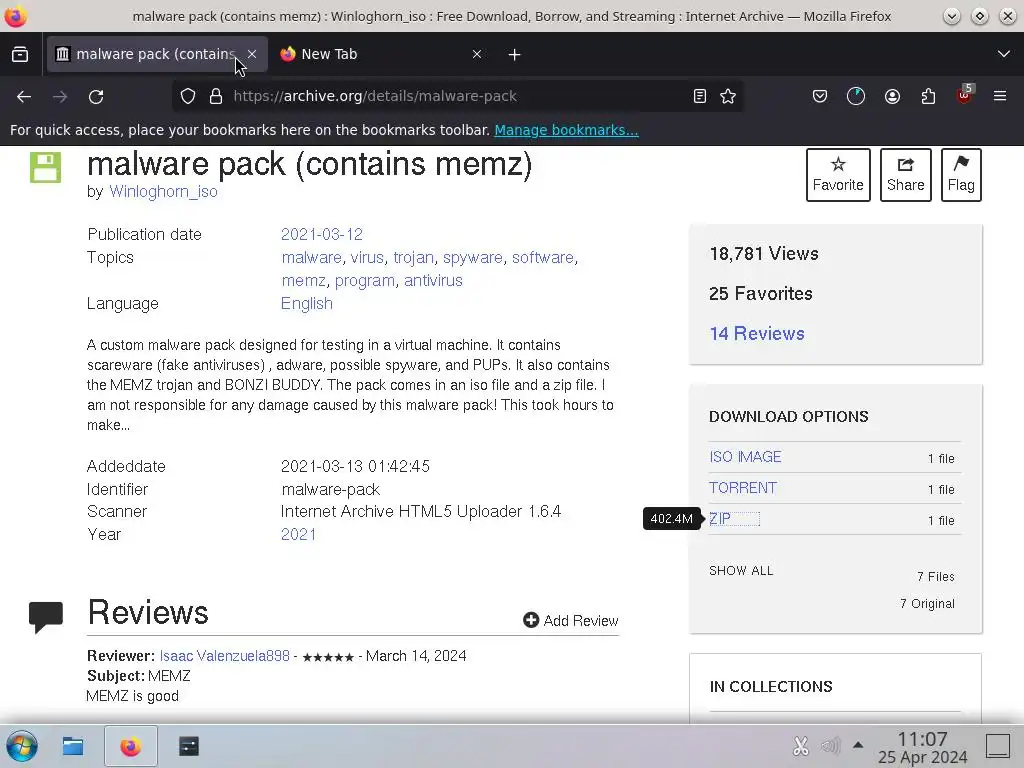Open the antivirus topic link
The image size is (1024, 768).
(x=433, y=280)
